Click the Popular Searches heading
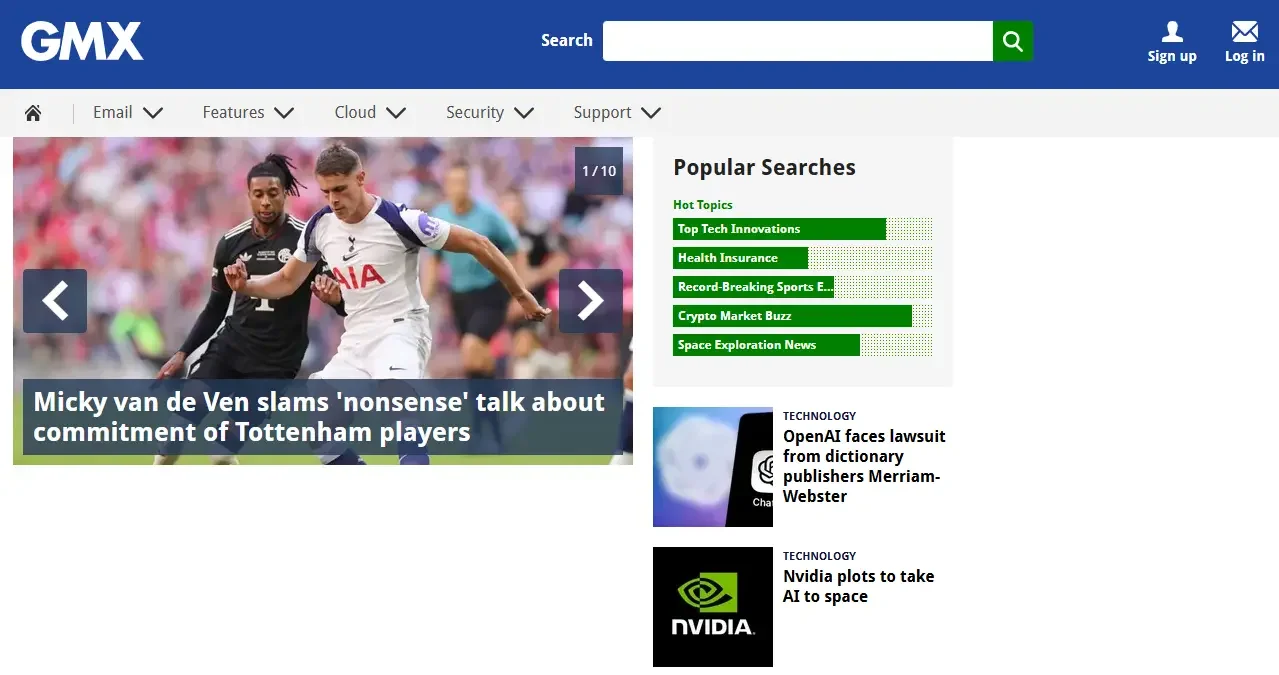This screenshot has height=675, width=1279. click(x=764, y=168)
